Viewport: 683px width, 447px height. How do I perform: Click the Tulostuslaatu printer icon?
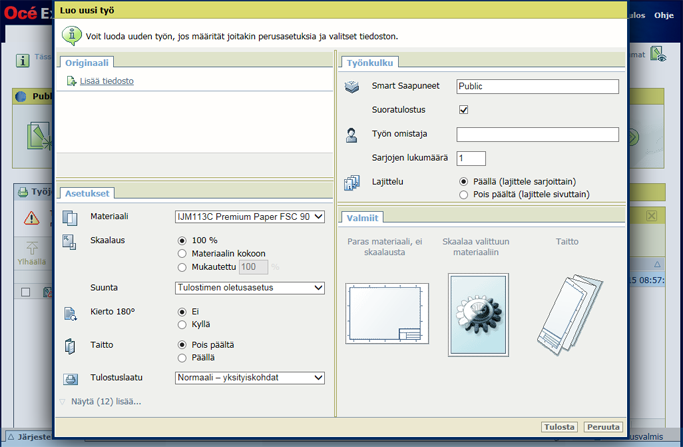[71, 379]
